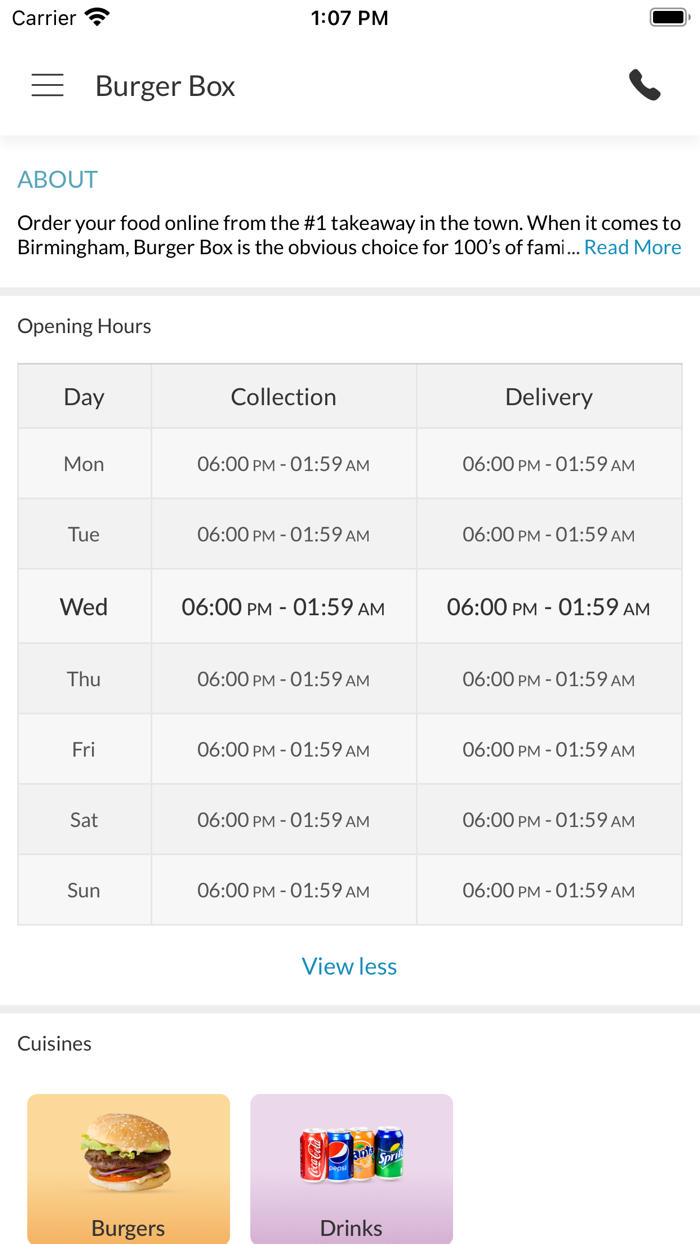The image size is (700, 1244).
Task: Tap Sunday's delivery hours cell
Action: pyautogui.click(x=548, y=890)
